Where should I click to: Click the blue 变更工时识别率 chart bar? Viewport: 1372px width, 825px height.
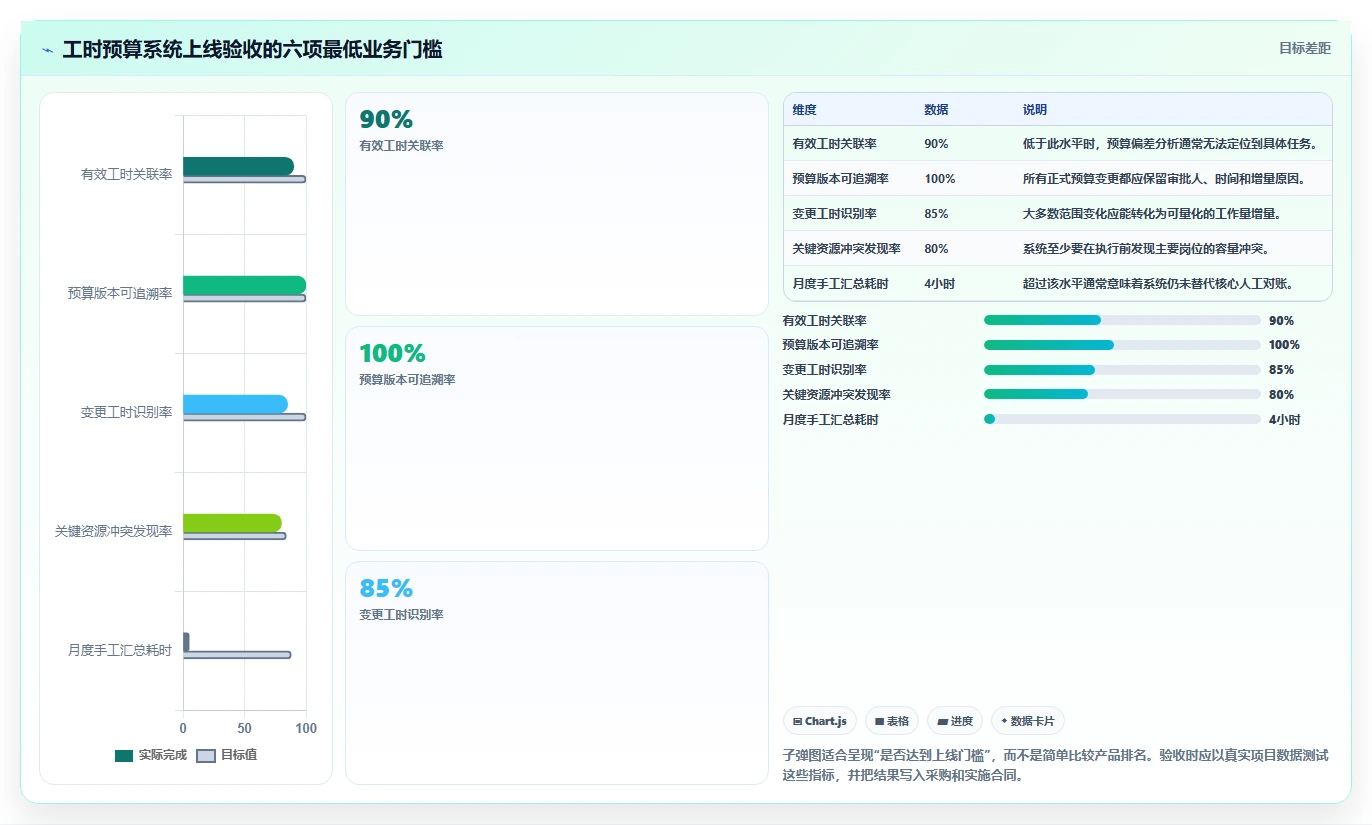pos(235,404)
